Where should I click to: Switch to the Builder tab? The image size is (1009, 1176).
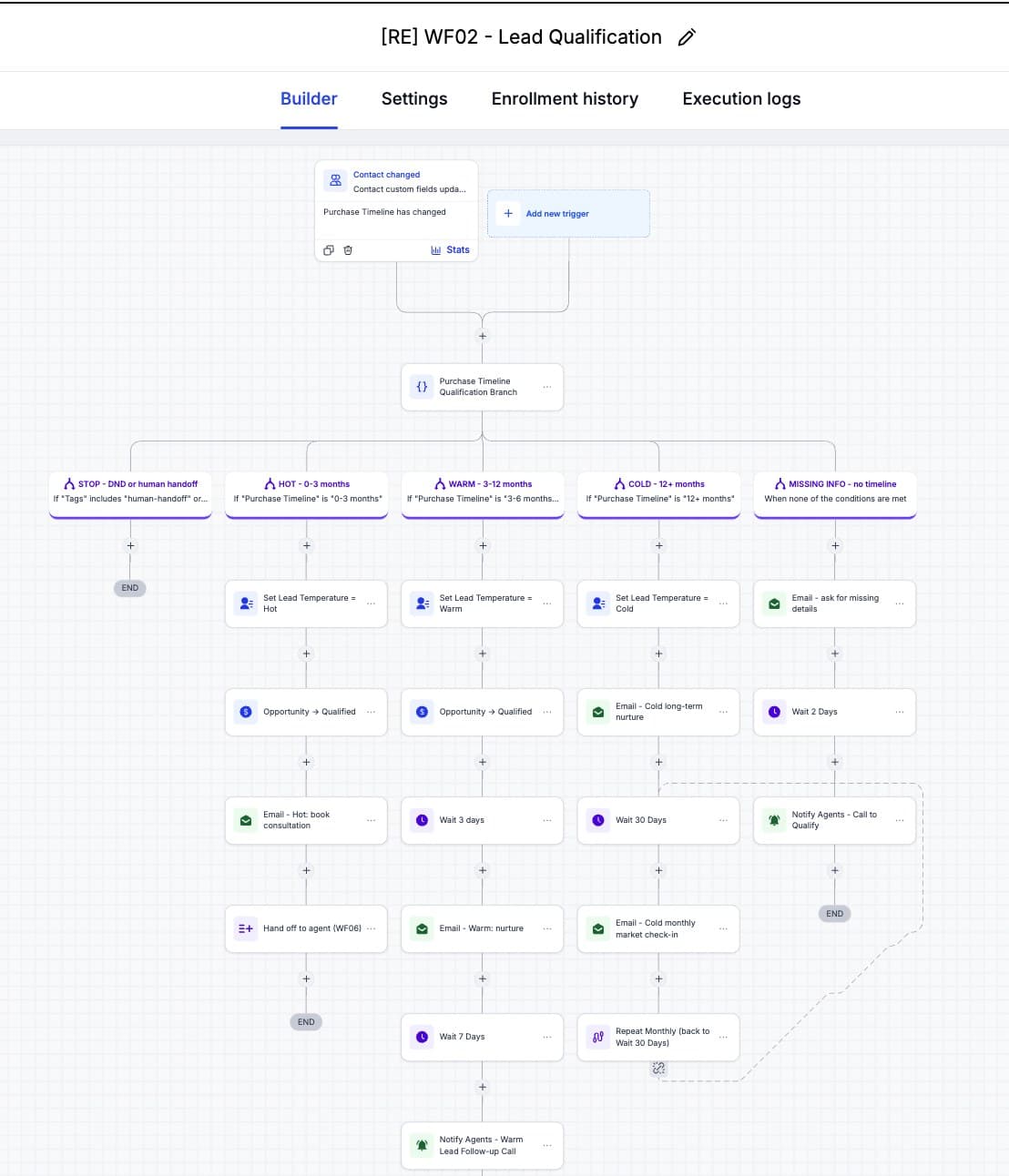tap(309, 98)
